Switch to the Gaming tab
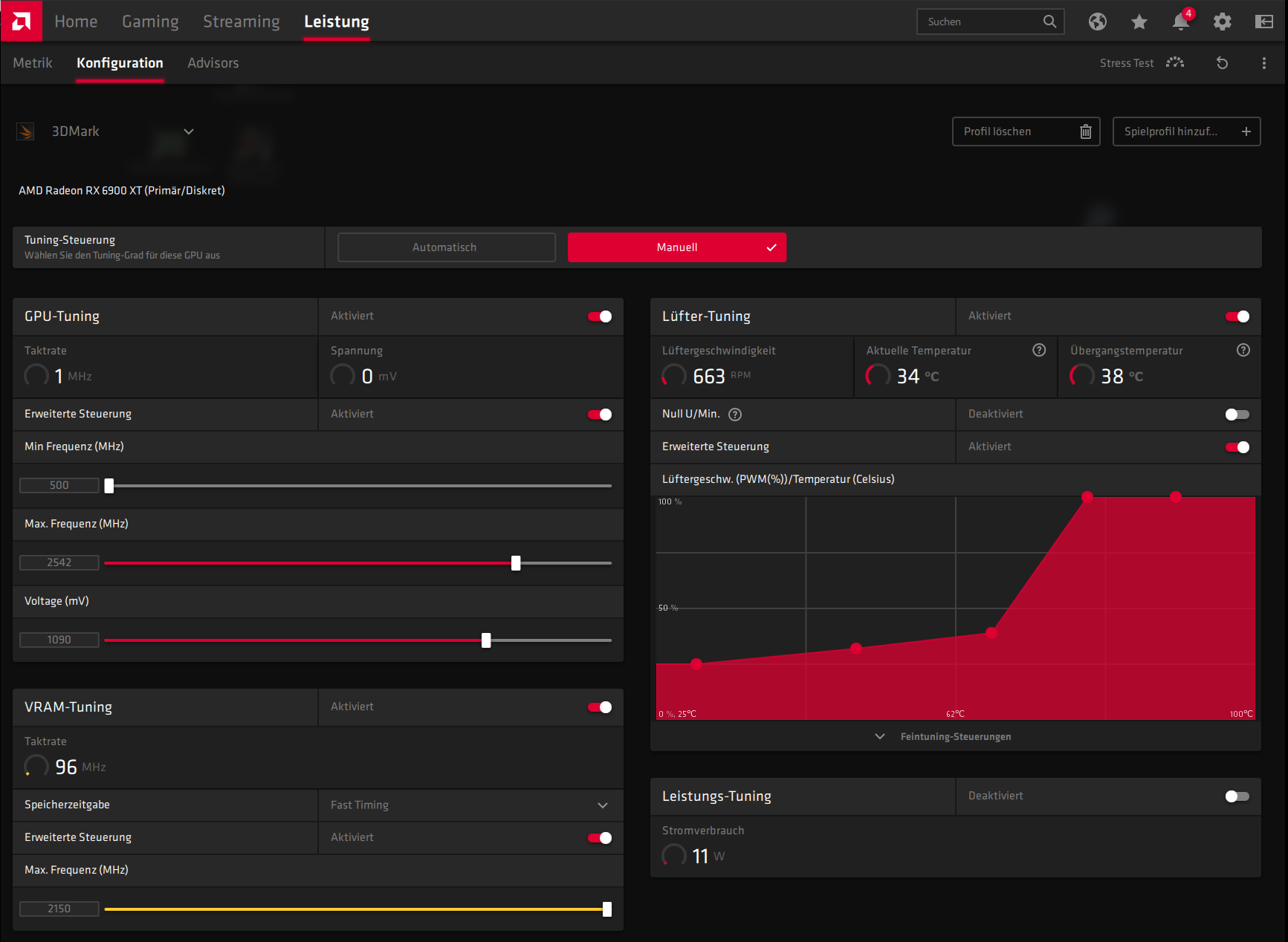Viewport: 1288px width, 942px height. coord(150,22)
